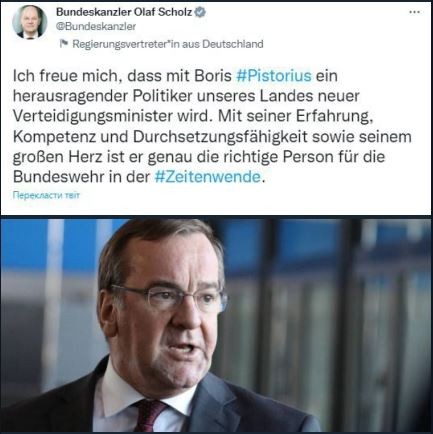Open the three-dot tweet options menu
The image size is (433, 434).
[414, 12]
